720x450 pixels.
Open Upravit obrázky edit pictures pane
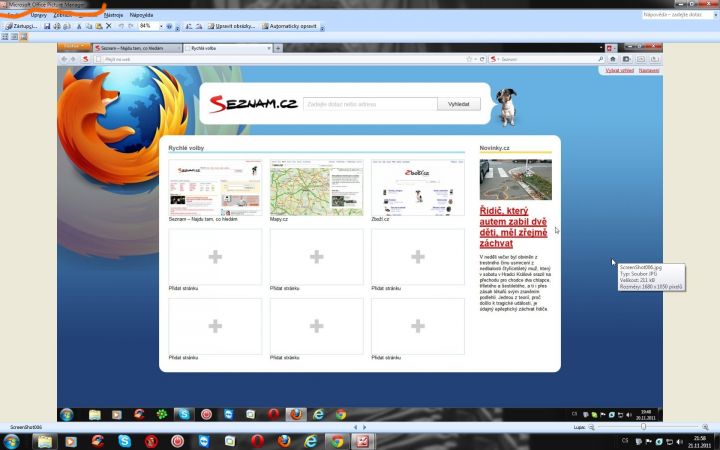point(231,26)
